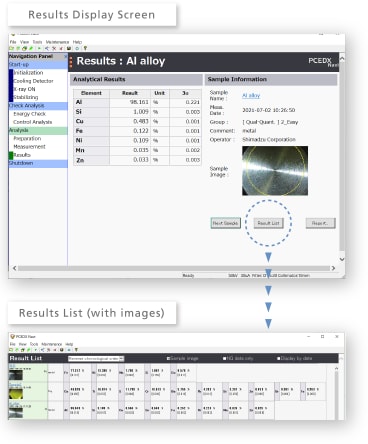Click the 1.009 result value
Screen dimensions: 368x444
pos(141,112)
